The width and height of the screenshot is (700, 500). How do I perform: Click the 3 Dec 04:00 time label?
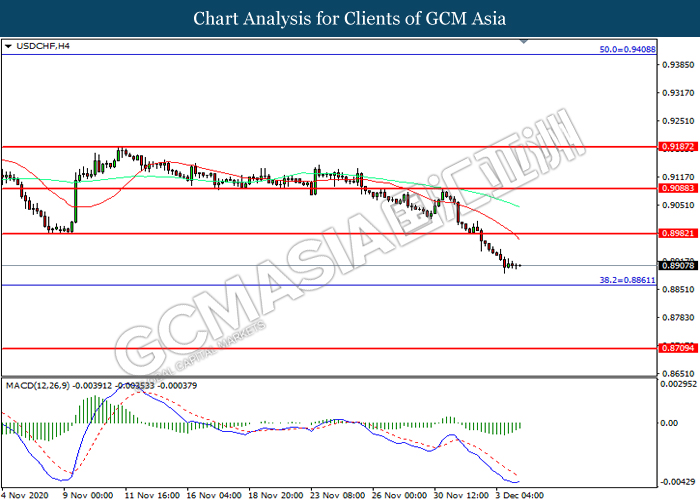(x=520, y=495)
